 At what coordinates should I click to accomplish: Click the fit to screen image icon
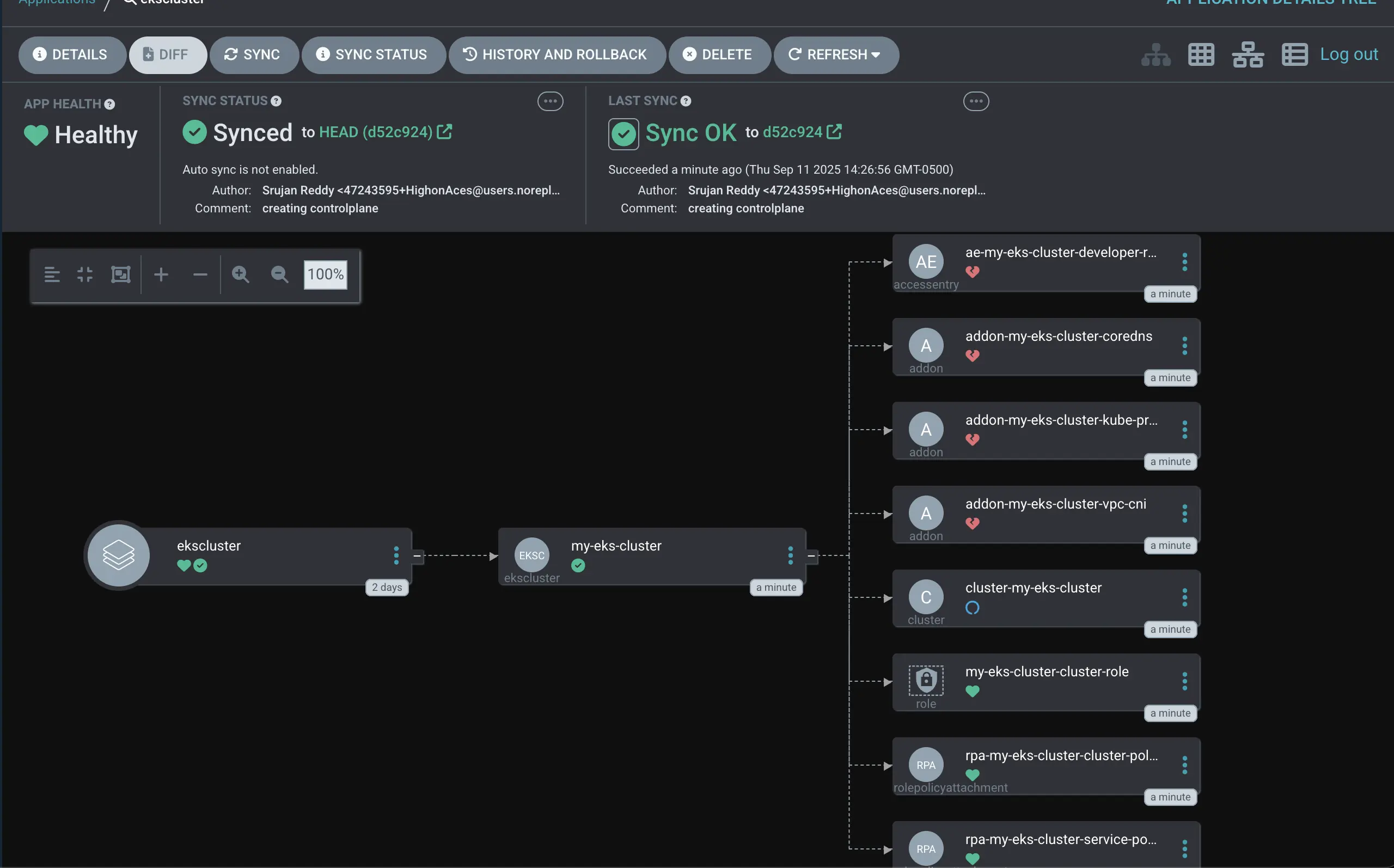point(120,274)
